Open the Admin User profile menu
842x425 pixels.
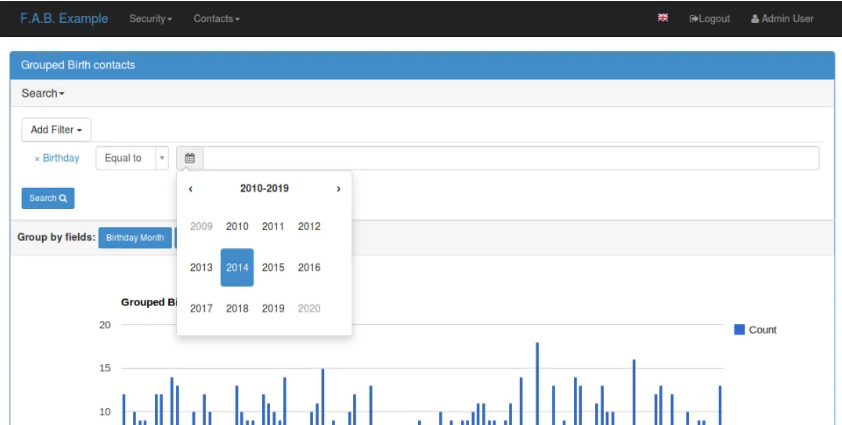782,18
